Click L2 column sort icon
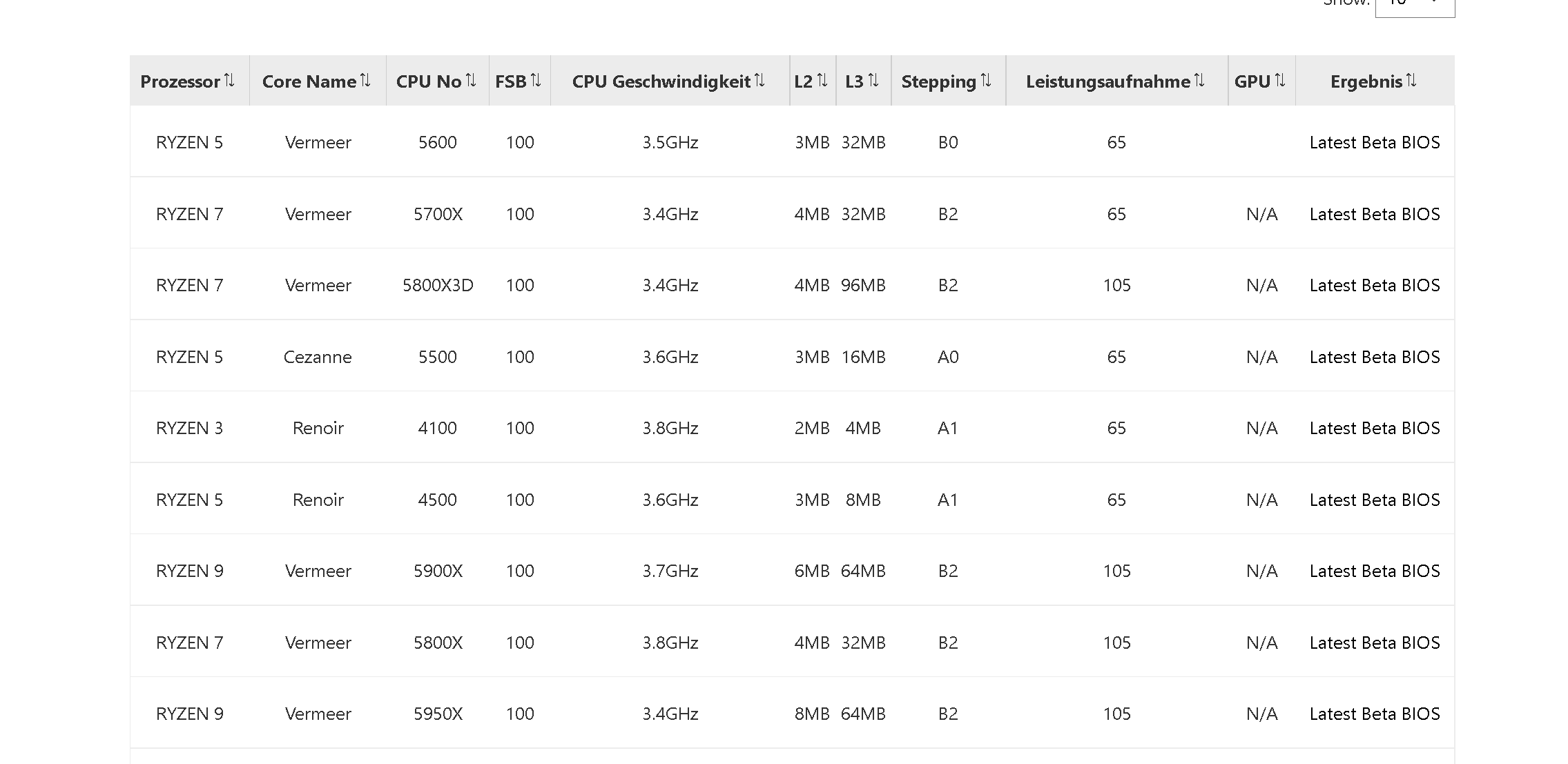This screenshot has width=1568, height=764. [x=822, y=81]
